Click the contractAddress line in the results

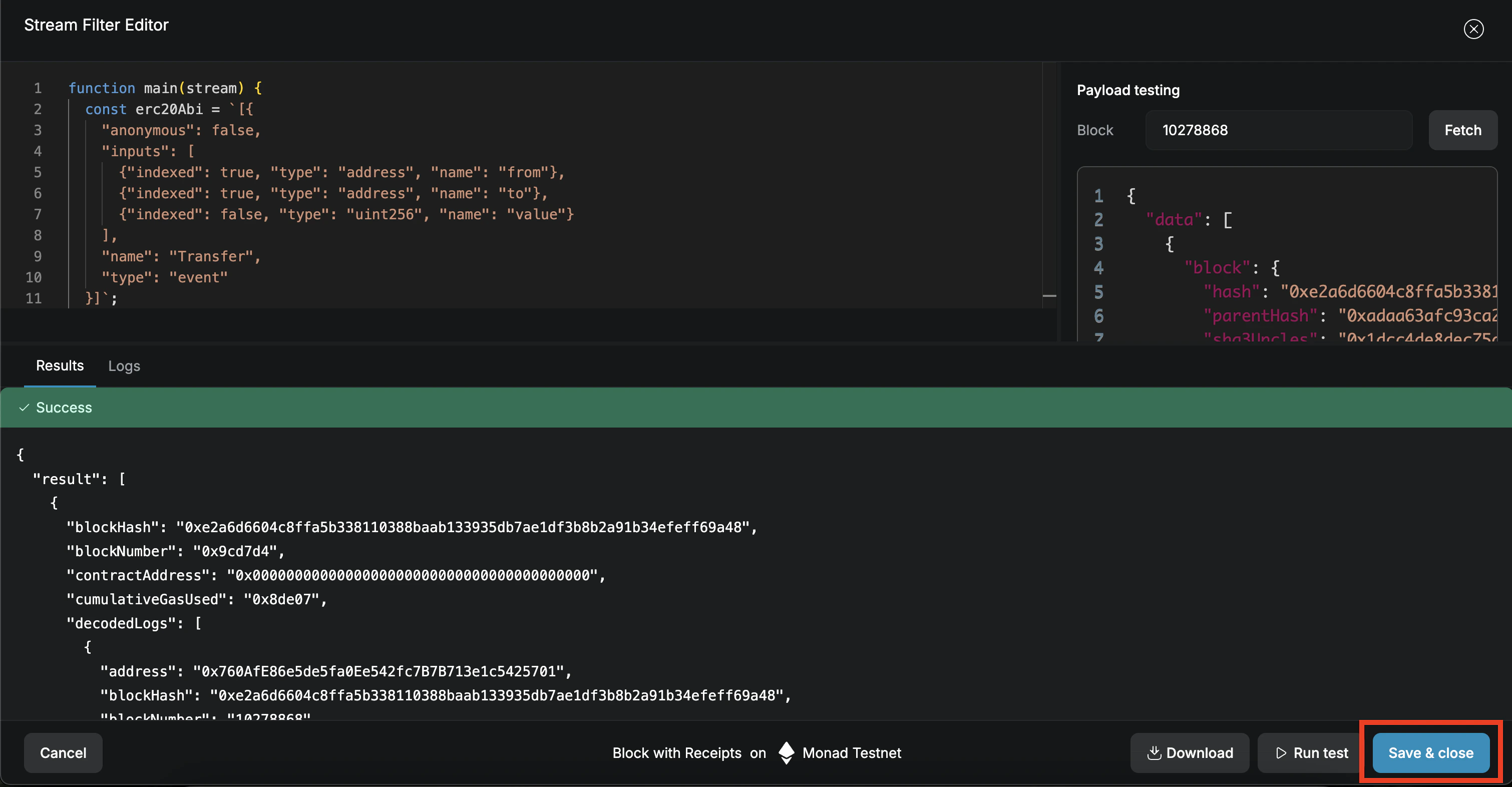pyautogui.click(x=335, y=575)
